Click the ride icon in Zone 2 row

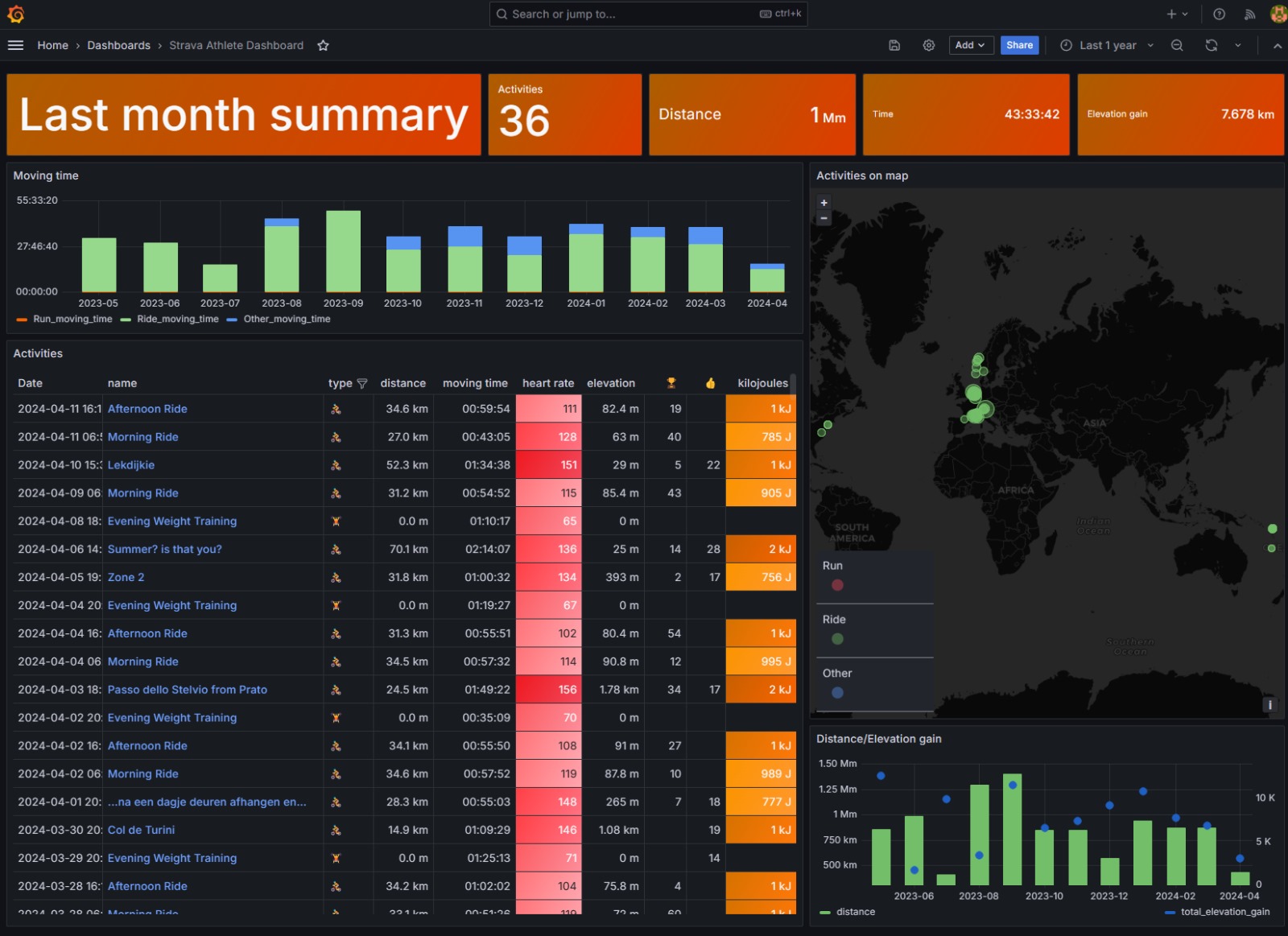[x=336, y=578]
